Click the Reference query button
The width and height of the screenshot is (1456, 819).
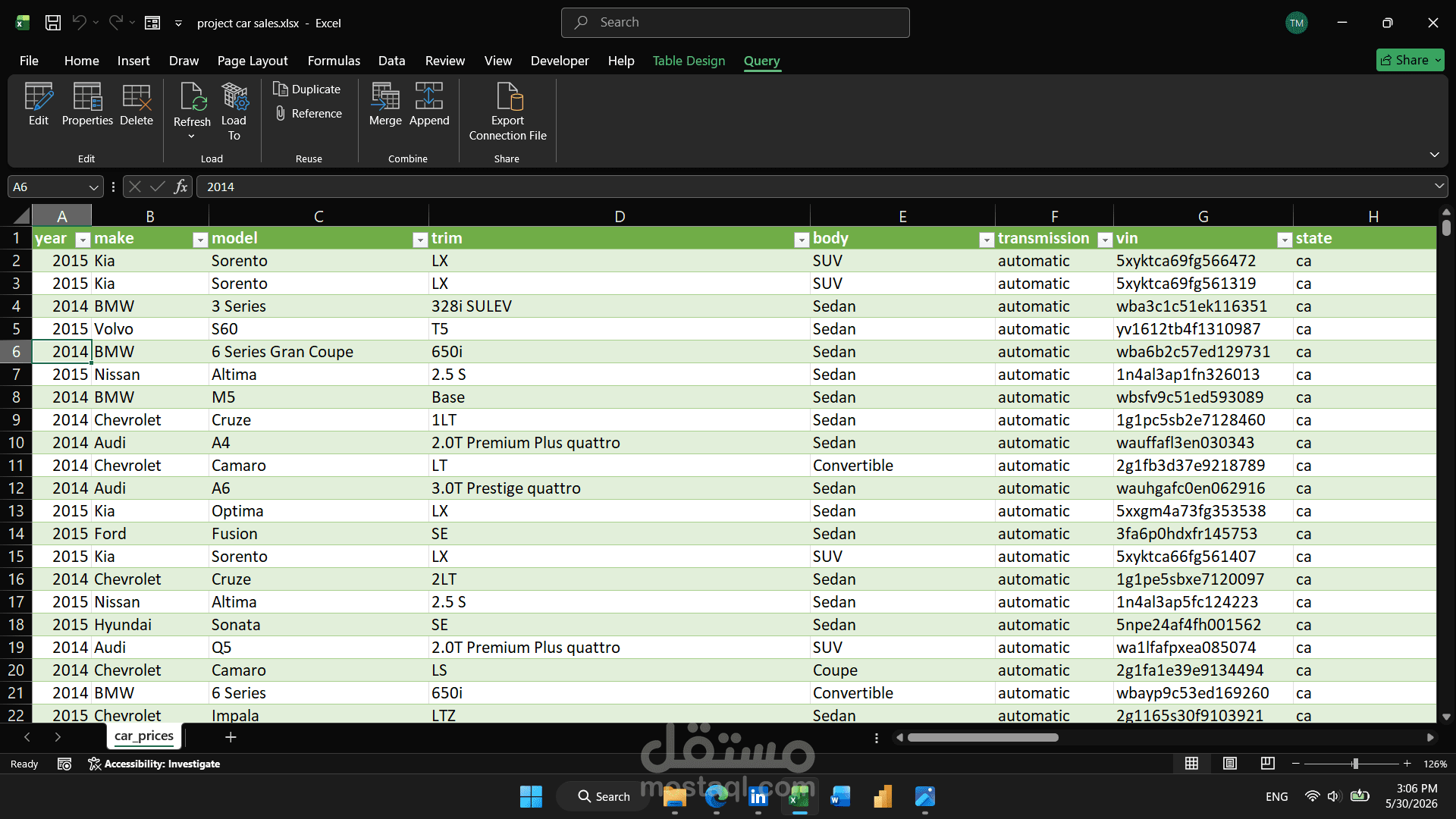pos(308,114)
